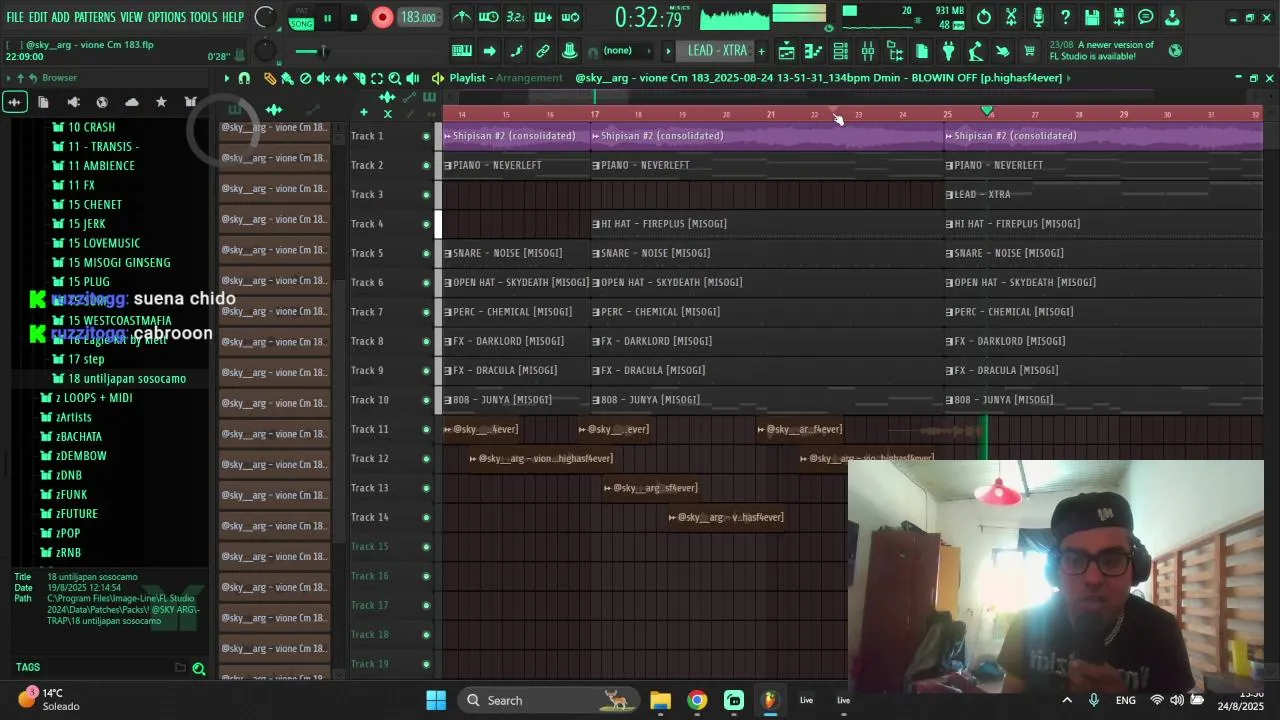Toggle PAT/SONG mode switch
The image size is (1280, 720).
[x=301, y=17]
